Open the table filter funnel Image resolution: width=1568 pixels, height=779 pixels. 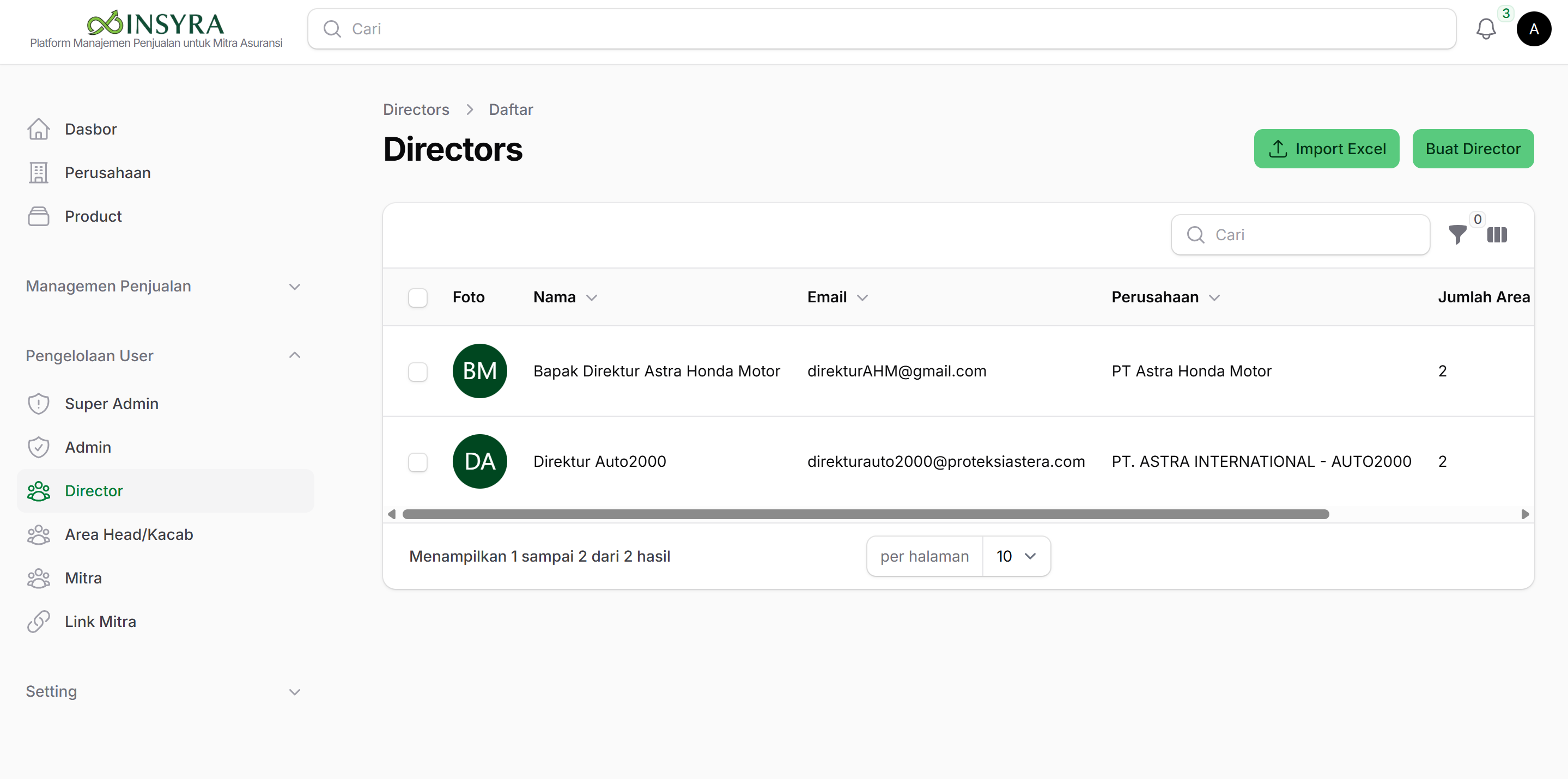pos(1457,235)
